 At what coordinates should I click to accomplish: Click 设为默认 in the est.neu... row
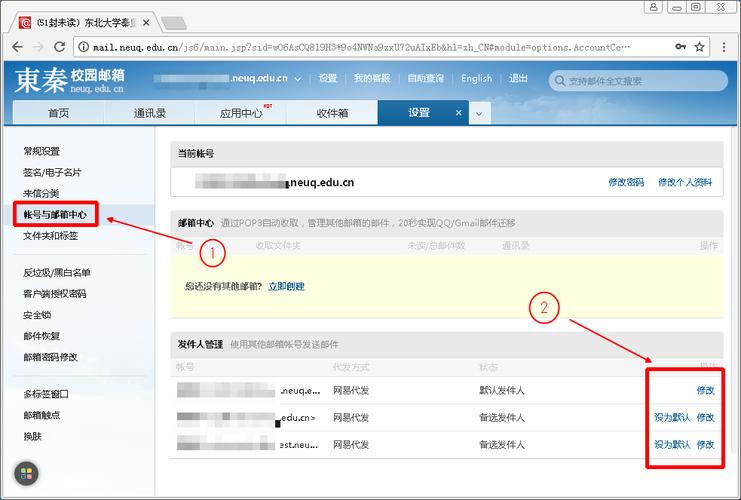(x=672, y=445)
